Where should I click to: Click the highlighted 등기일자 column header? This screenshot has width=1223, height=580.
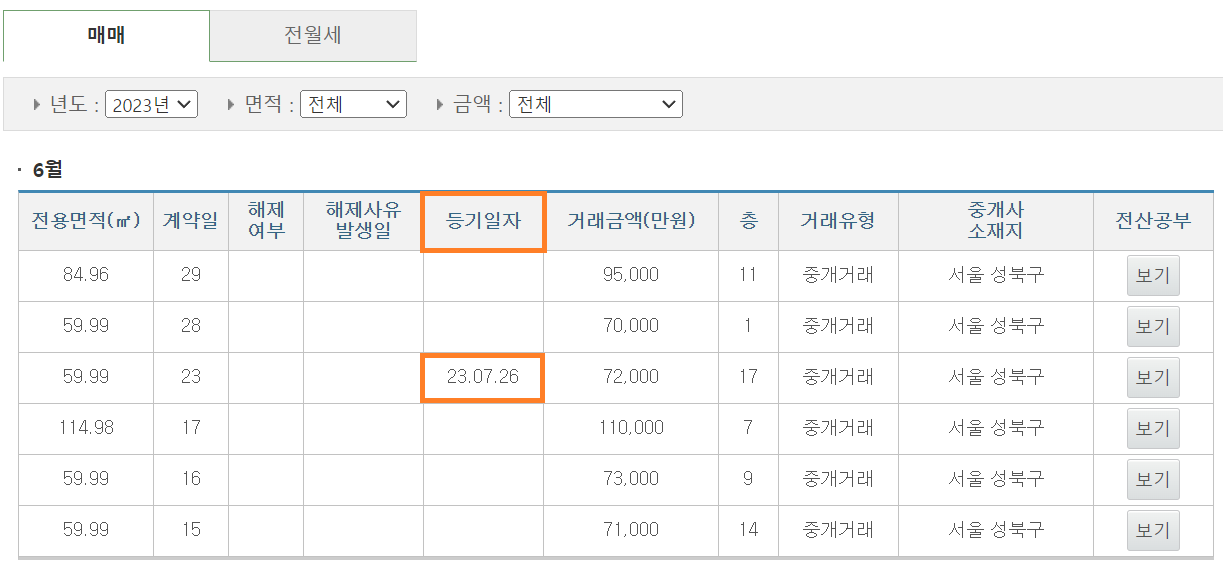[483, 221]
